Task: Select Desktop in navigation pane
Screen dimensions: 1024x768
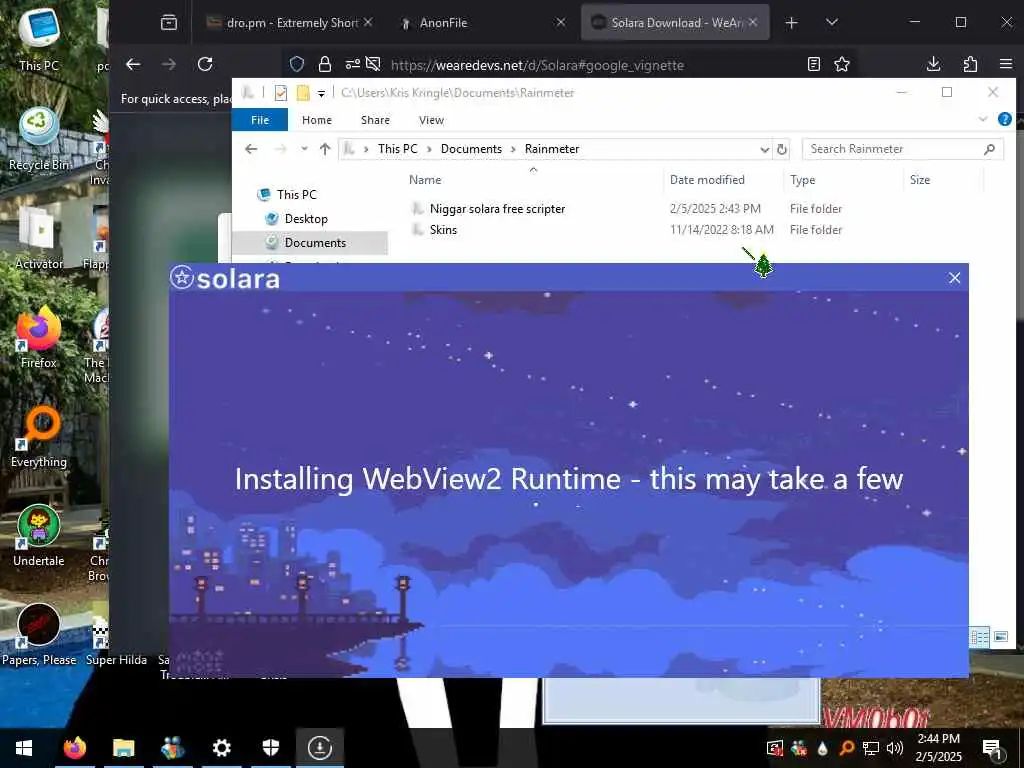Action: tap(305, 219)
